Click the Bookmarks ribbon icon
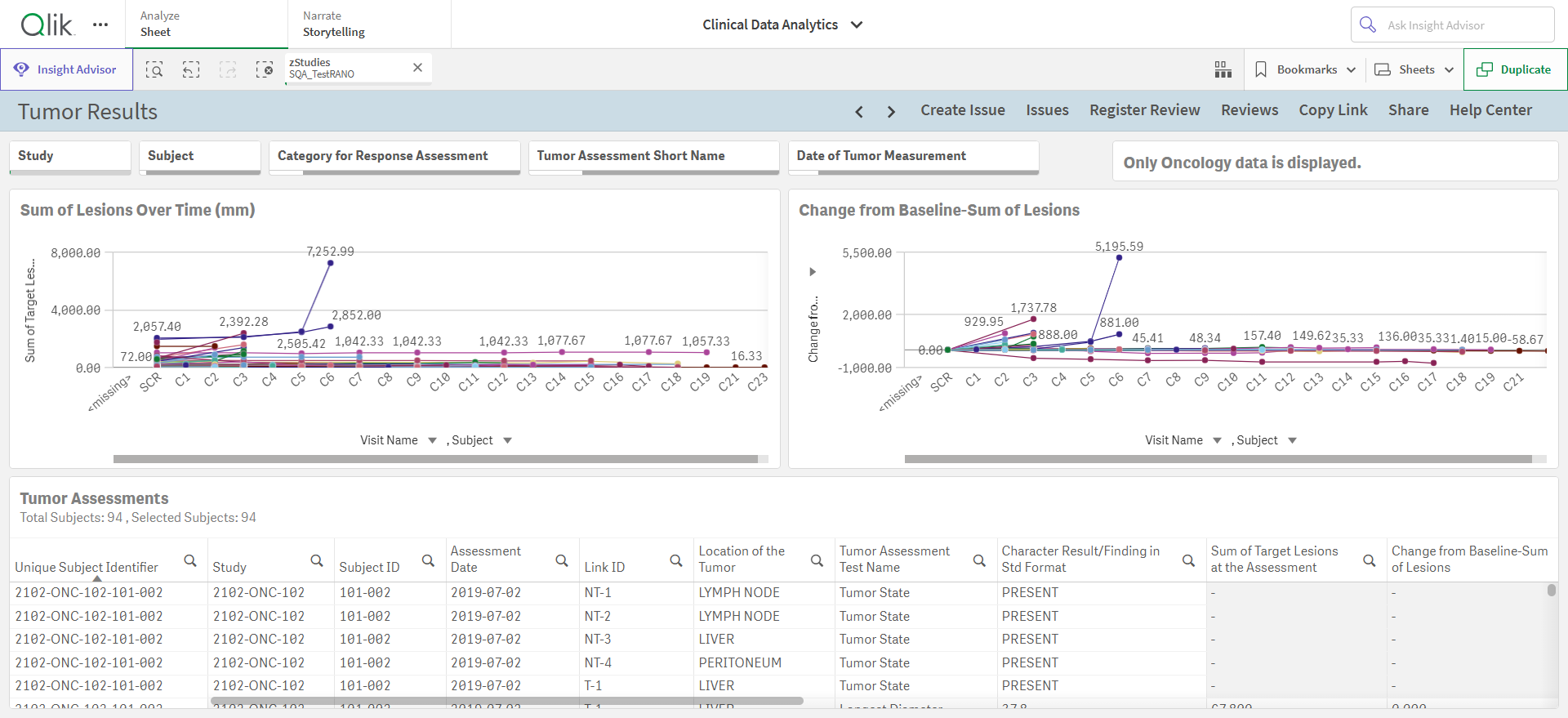Screen dimensions: 1568x718 (1261, 69)
